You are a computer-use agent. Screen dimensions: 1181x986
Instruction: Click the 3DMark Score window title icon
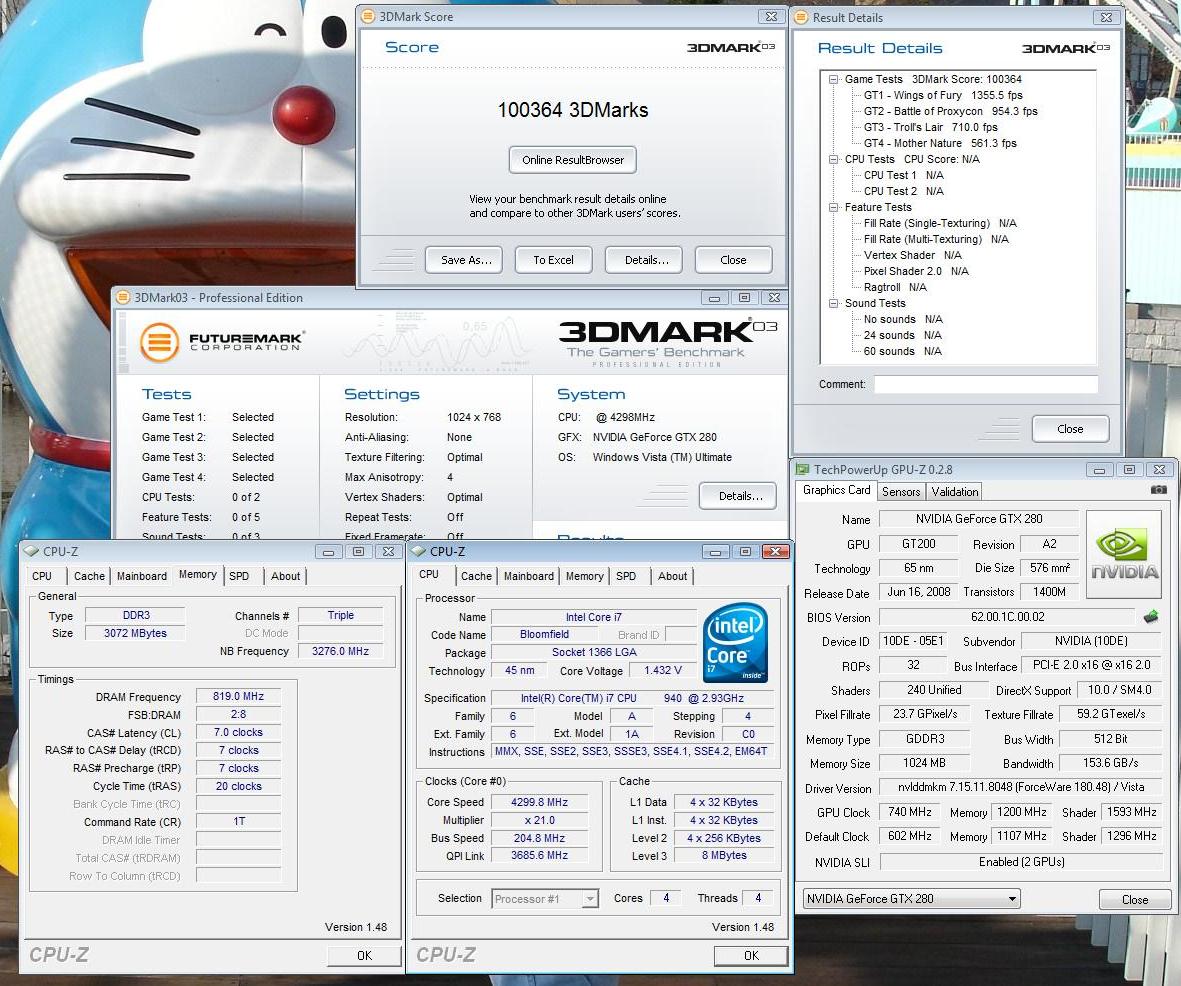[x=368, y=16]
